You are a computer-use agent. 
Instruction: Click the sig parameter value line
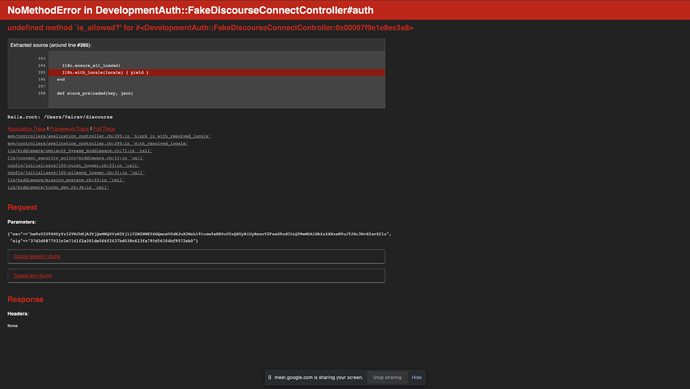(x=104, y=241)
